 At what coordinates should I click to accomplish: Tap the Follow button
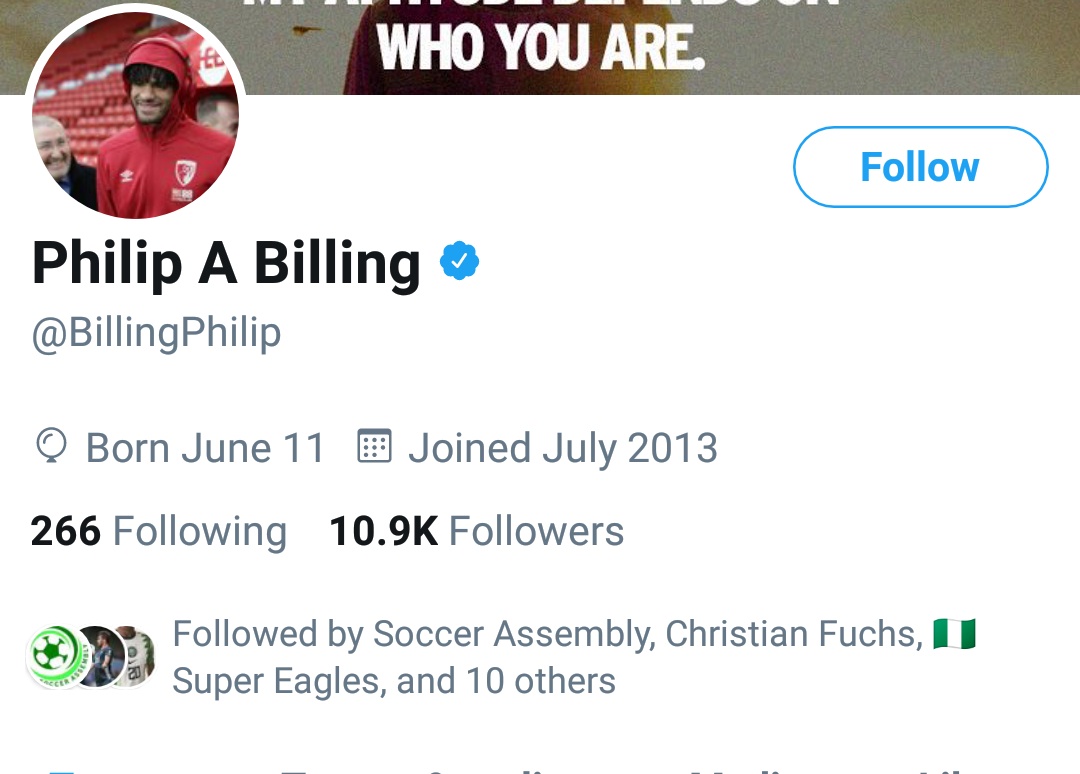(920, 167)
